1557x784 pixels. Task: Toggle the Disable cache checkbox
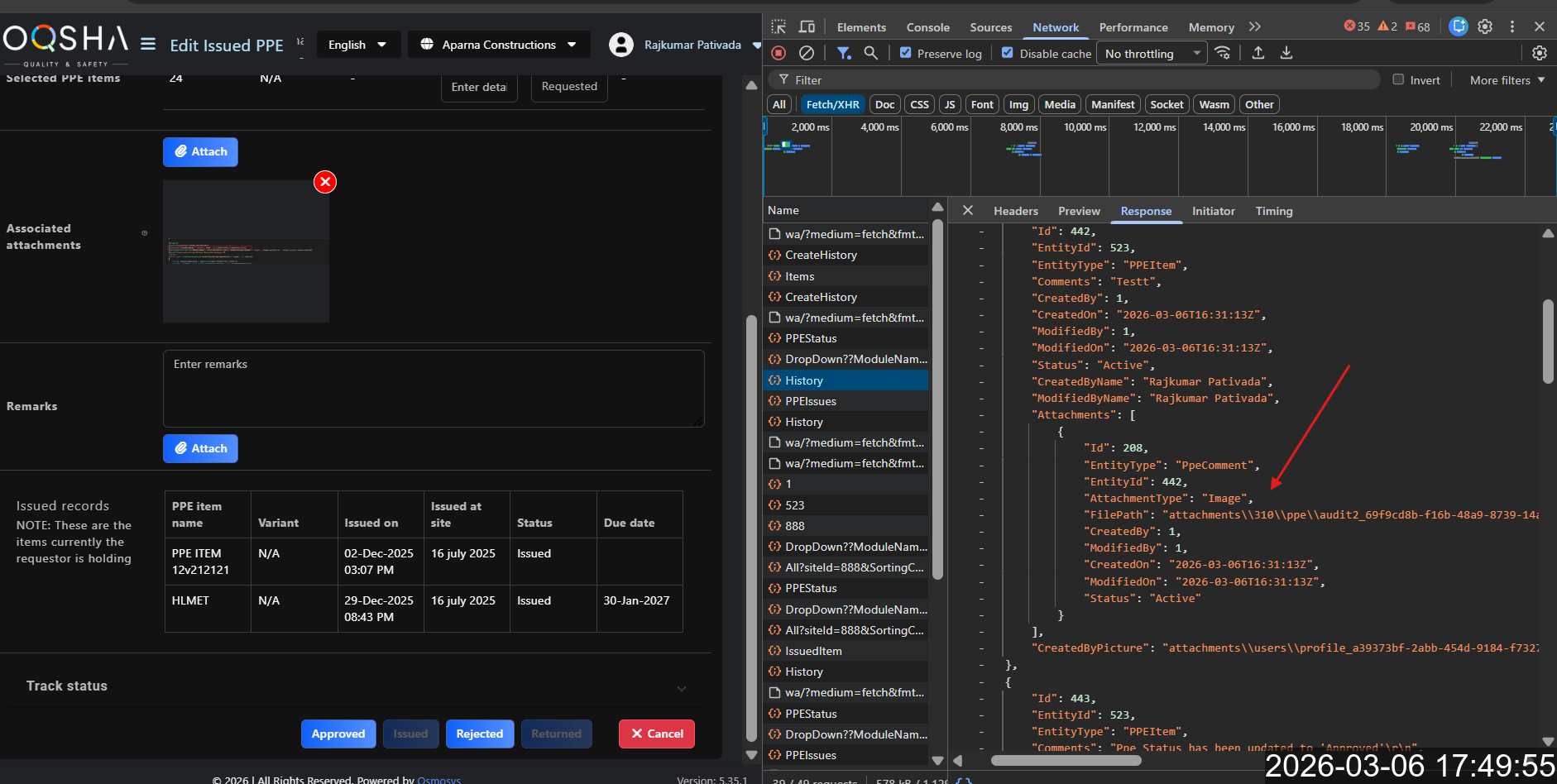point(1008,53)
